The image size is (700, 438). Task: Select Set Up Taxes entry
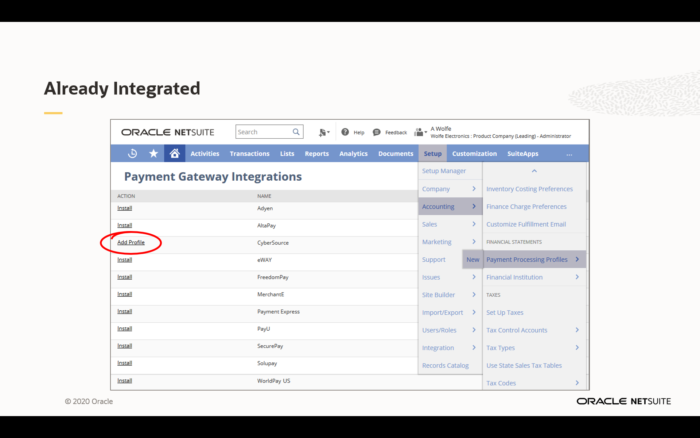(504, 313)
